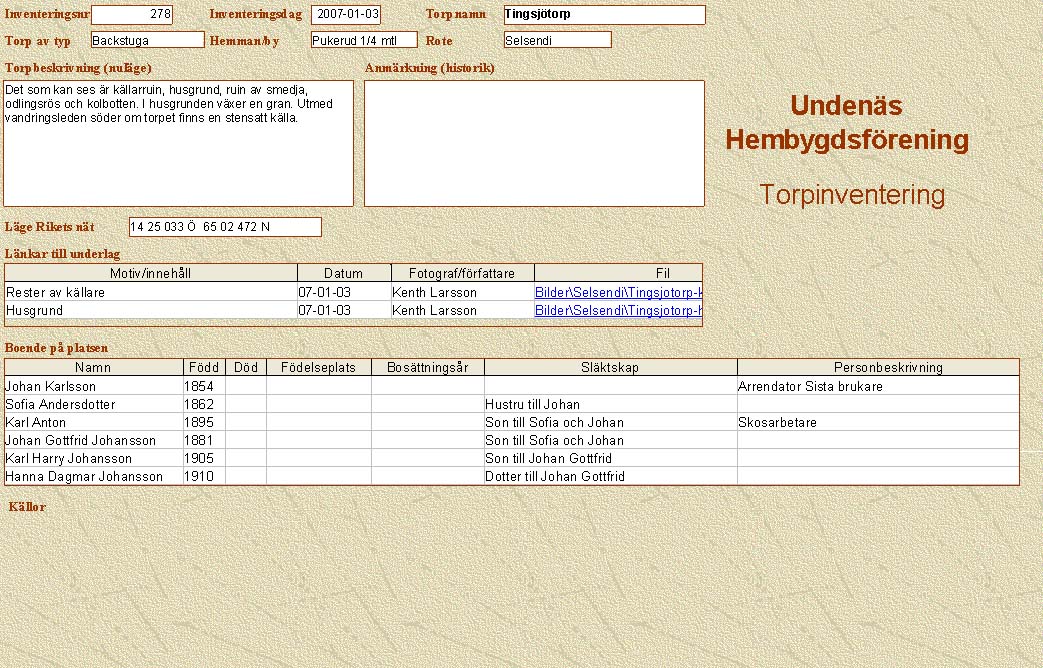1043x668 pixels.
Task: Select the Läge Rikets nät coordinates field
Action: pyautogui.click(x=225, y=227)
